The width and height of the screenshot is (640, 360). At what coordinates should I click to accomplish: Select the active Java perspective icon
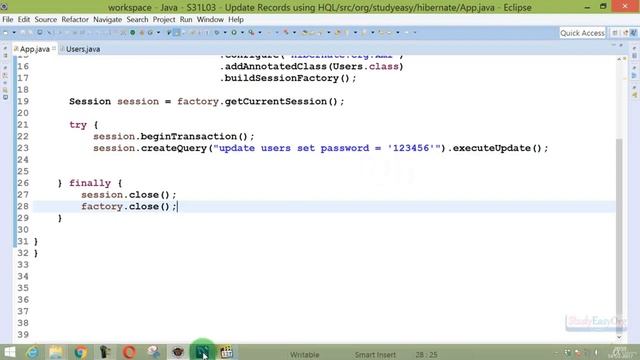coord(633,33)
